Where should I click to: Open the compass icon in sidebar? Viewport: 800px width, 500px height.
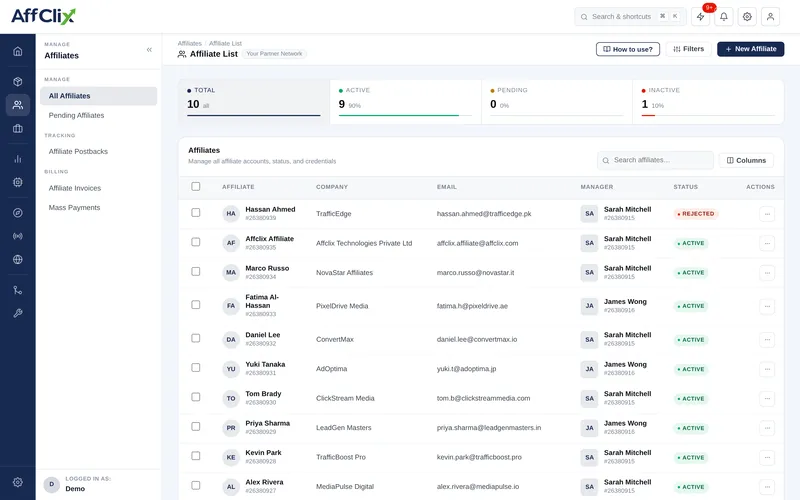[x=17, y=213]
